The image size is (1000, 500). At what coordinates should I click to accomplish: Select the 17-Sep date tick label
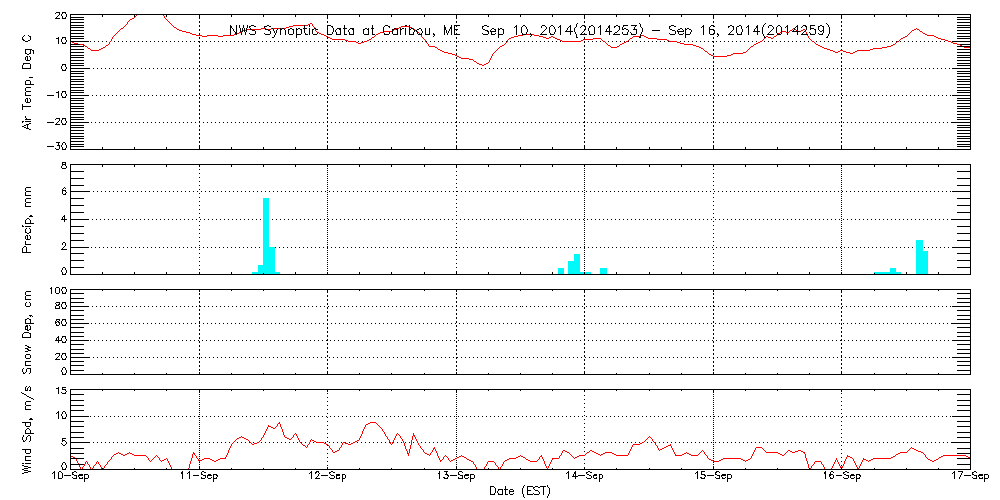[969, 477]
